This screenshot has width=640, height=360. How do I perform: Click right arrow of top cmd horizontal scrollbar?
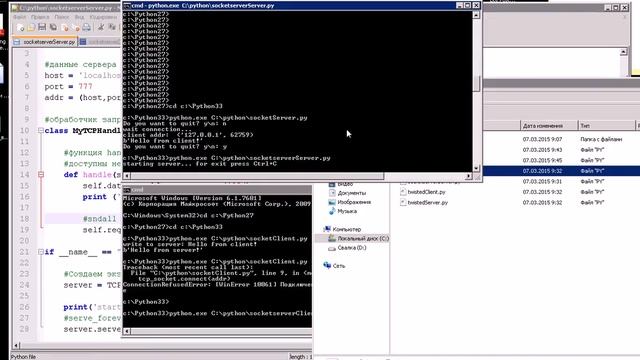pos(469,176)
